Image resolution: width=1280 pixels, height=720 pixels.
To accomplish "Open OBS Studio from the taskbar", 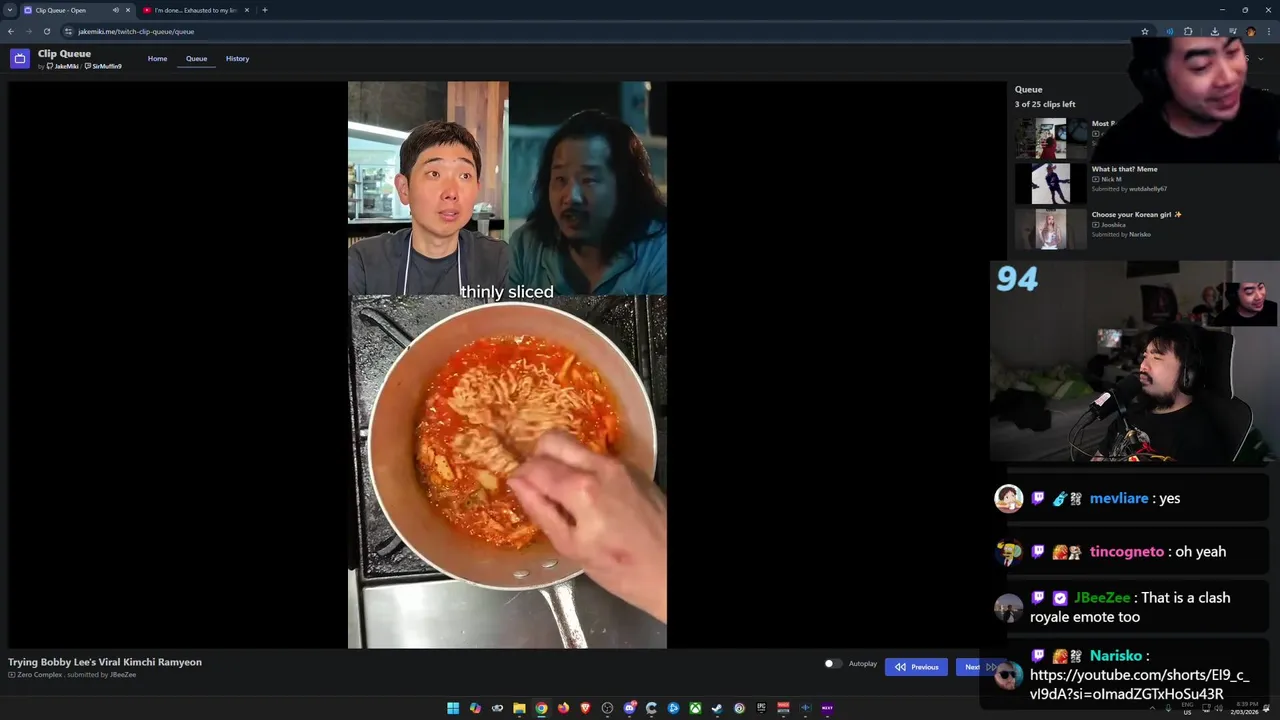I will coord(607,708).
